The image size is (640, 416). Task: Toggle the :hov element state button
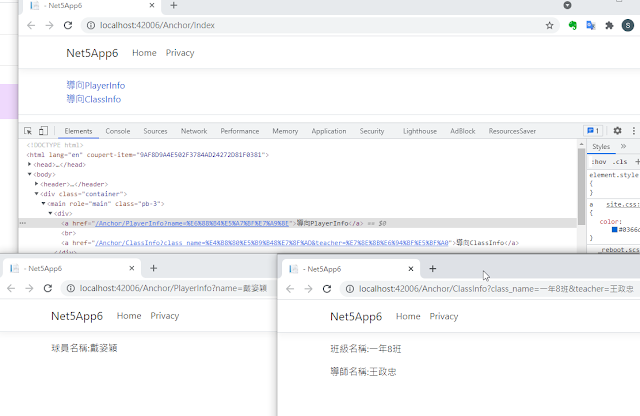[x=599, y=162]
